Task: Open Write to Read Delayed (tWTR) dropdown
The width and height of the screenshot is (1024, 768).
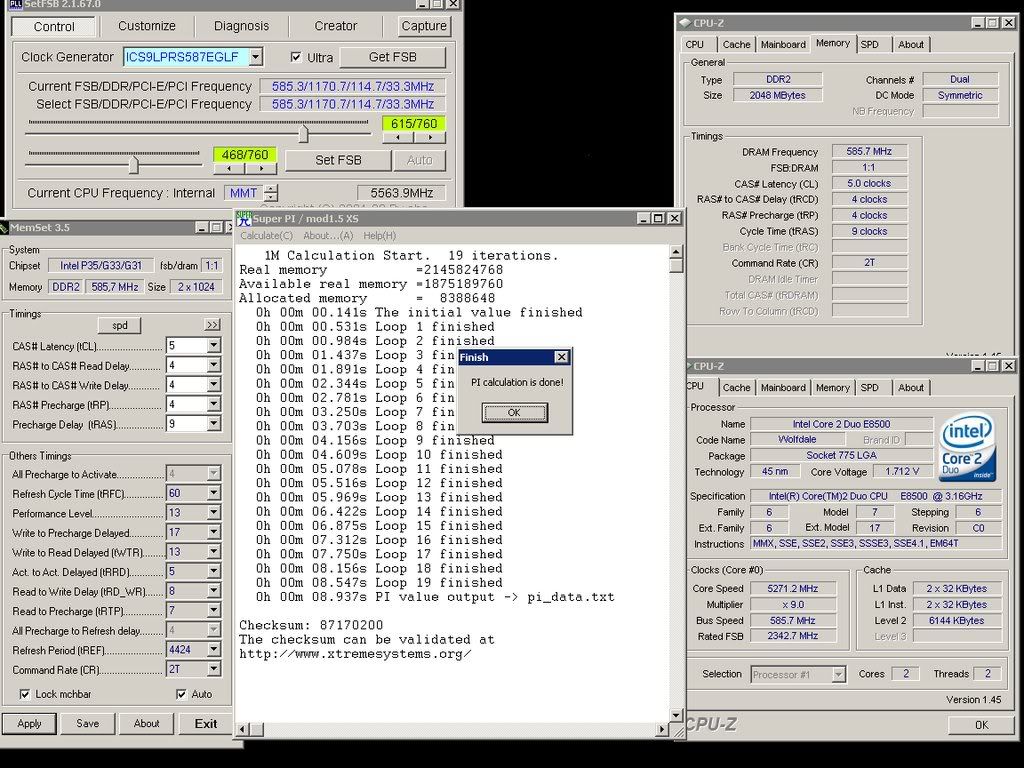Action: [x=214, y=552]
